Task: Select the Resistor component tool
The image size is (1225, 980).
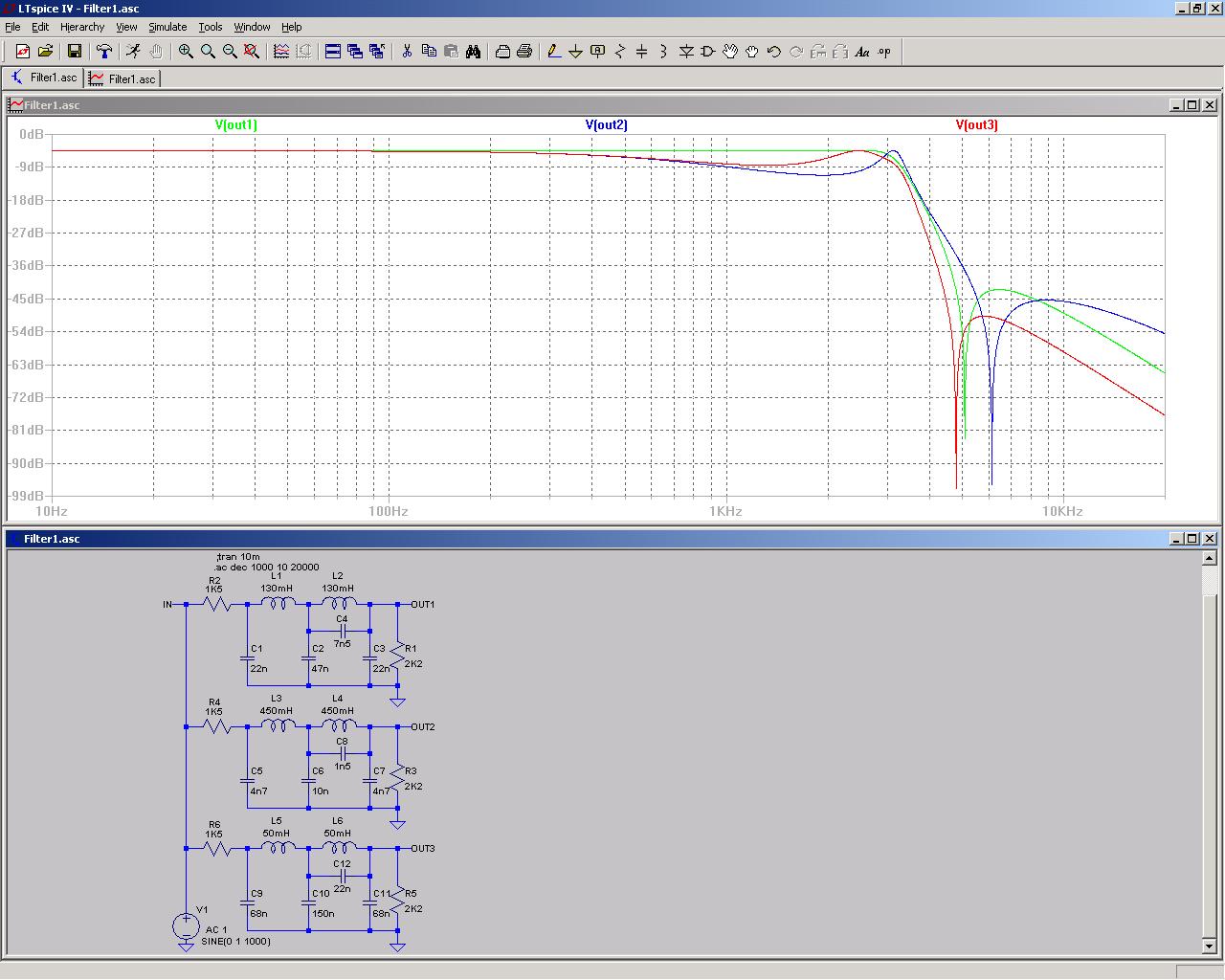Action: click(620, 52)
